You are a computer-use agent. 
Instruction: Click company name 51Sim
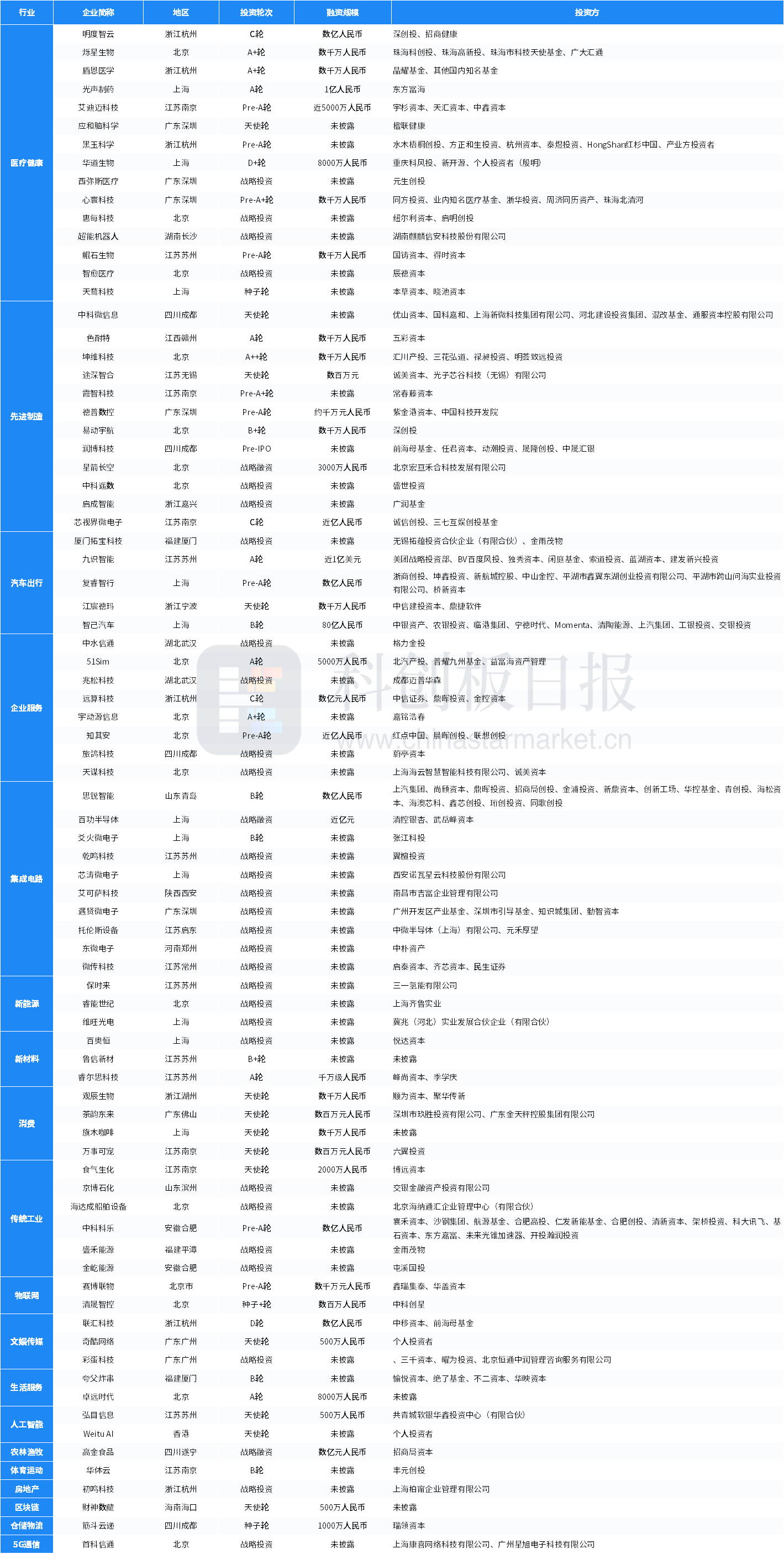pos(98,662)
